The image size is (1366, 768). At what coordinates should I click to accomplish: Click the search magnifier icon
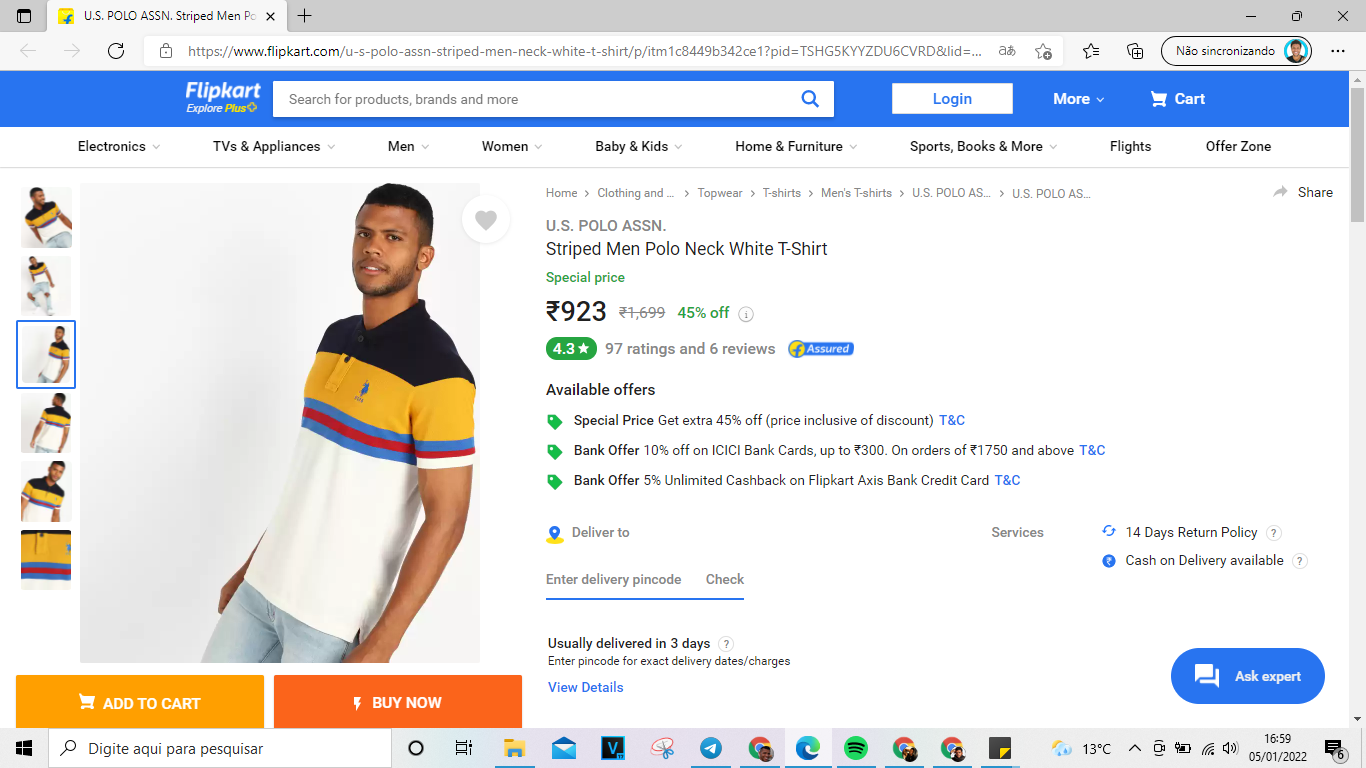pos(810,99)
